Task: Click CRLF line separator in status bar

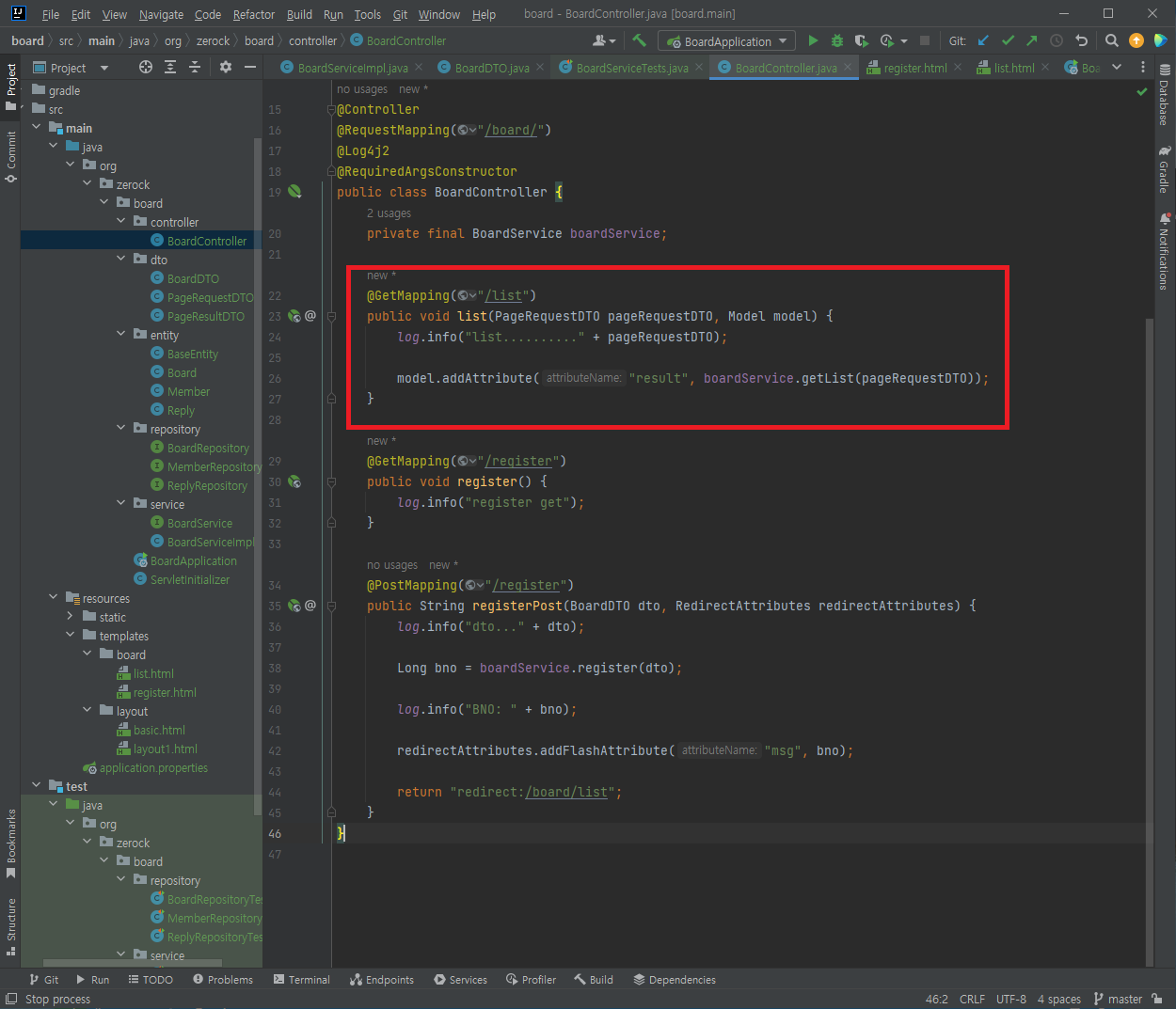Action: [972, 999]
